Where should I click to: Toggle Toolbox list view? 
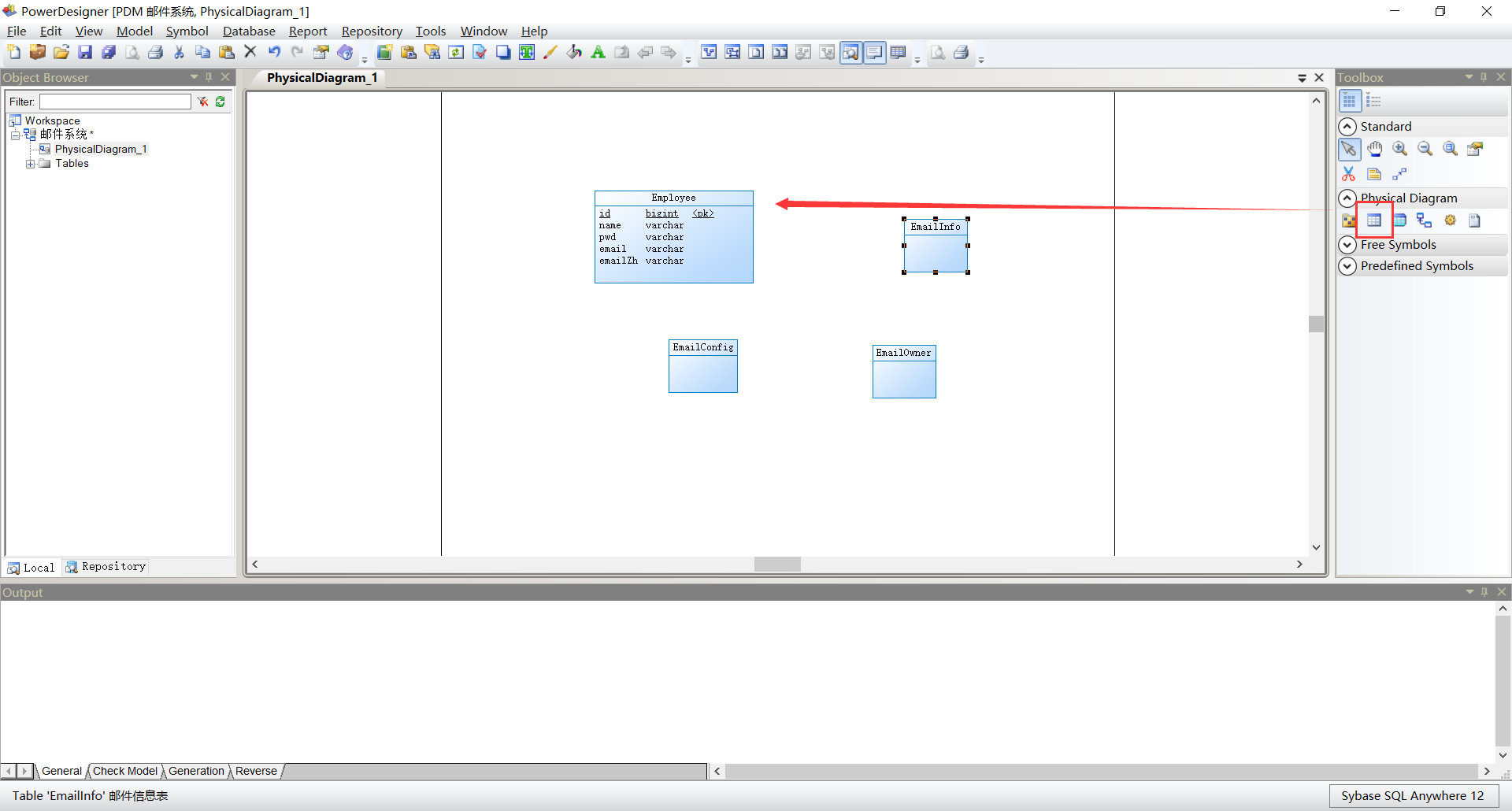tap(1374, 101)
